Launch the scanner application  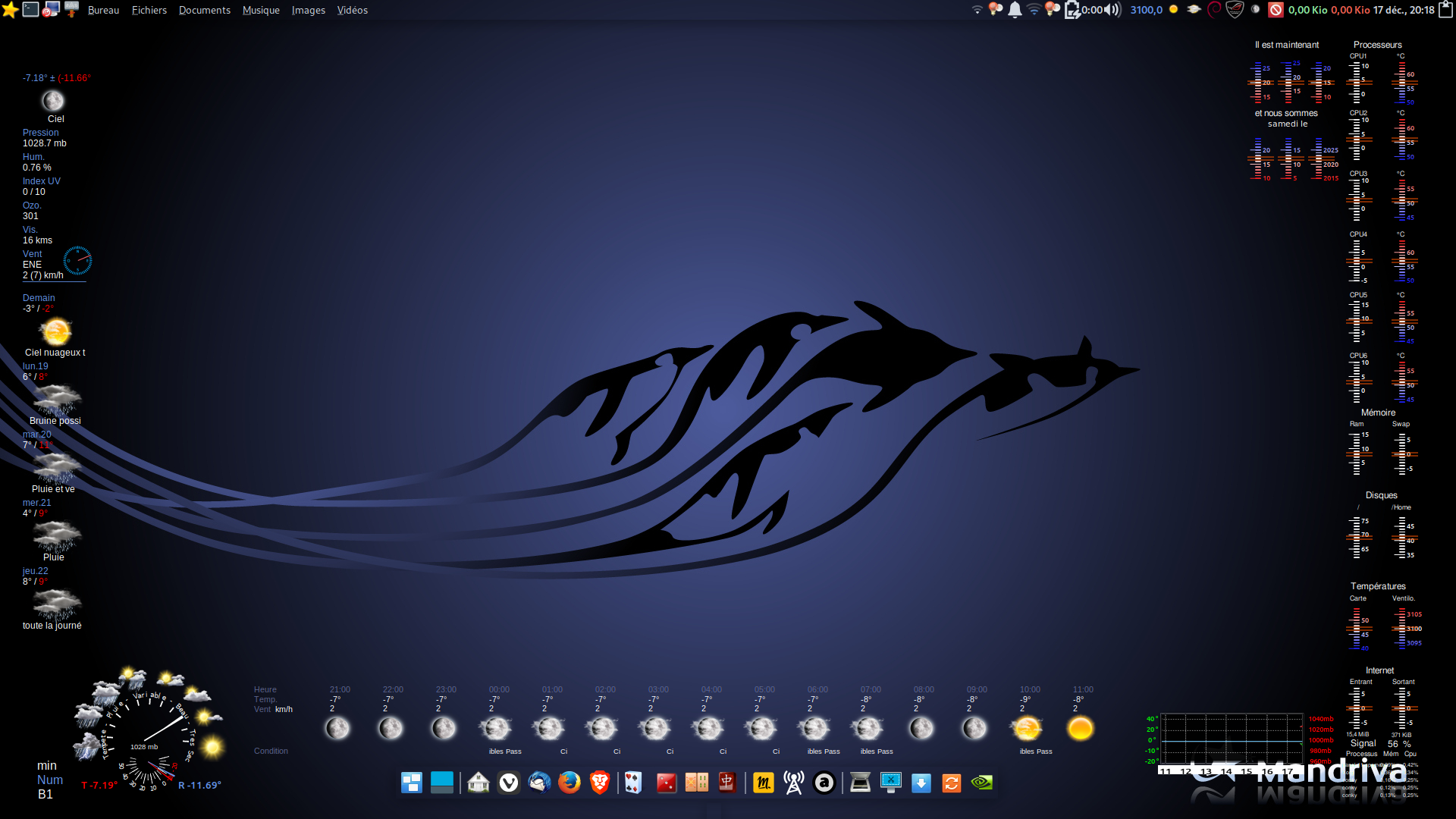tap(860, 782)
